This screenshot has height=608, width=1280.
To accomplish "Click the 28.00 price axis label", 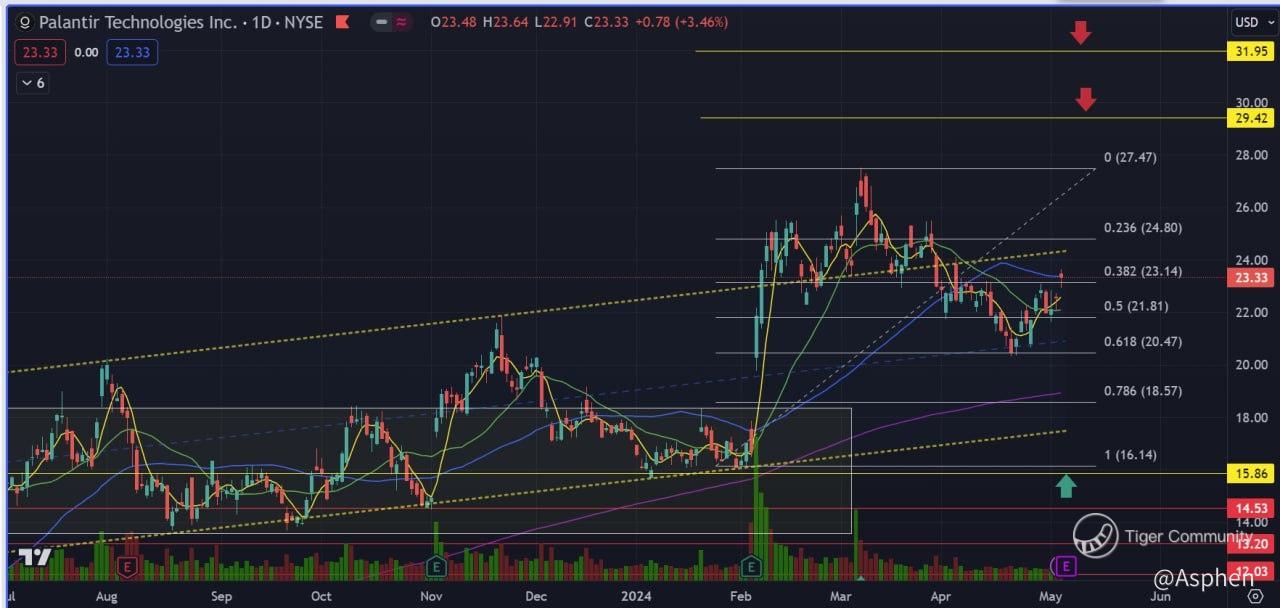I will click(x=1251, y=155).
